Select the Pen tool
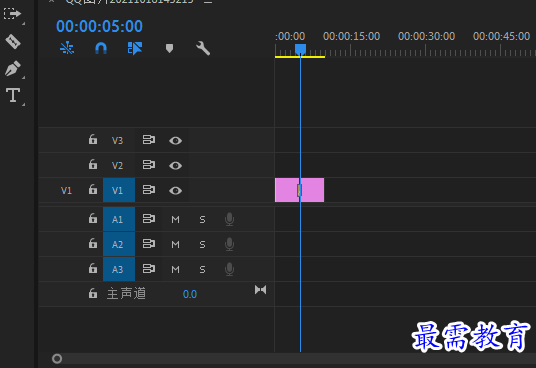536x368 pixels. coord(13,68)
